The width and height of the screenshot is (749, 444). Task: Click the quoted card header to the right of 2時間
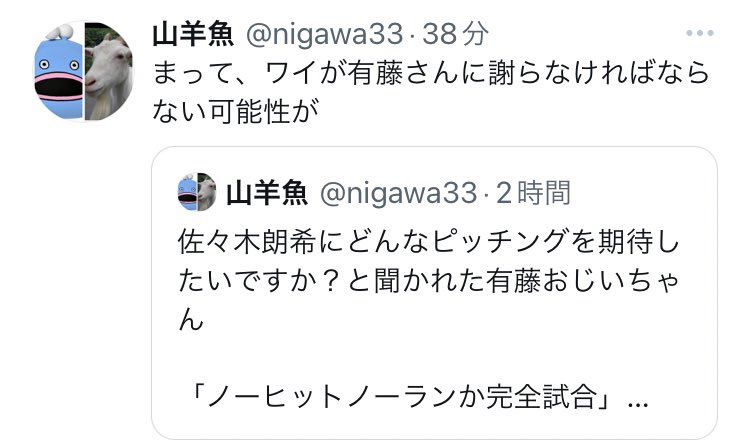[640, 193]
